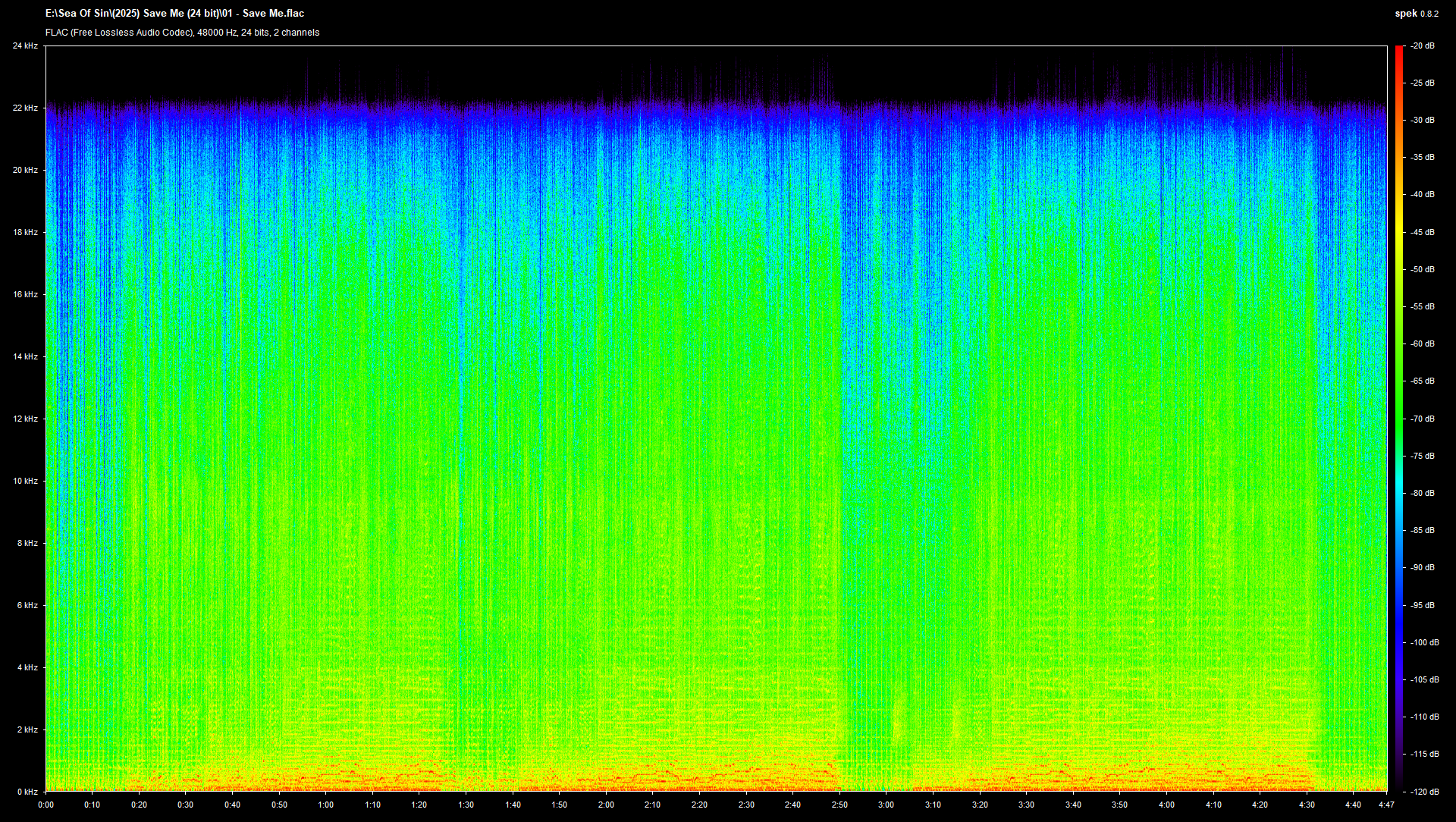Image resolution: width=1456 pixels, height=822 pixels.
Task: Click the FLAC codec information line
Action: coord(182,33)
